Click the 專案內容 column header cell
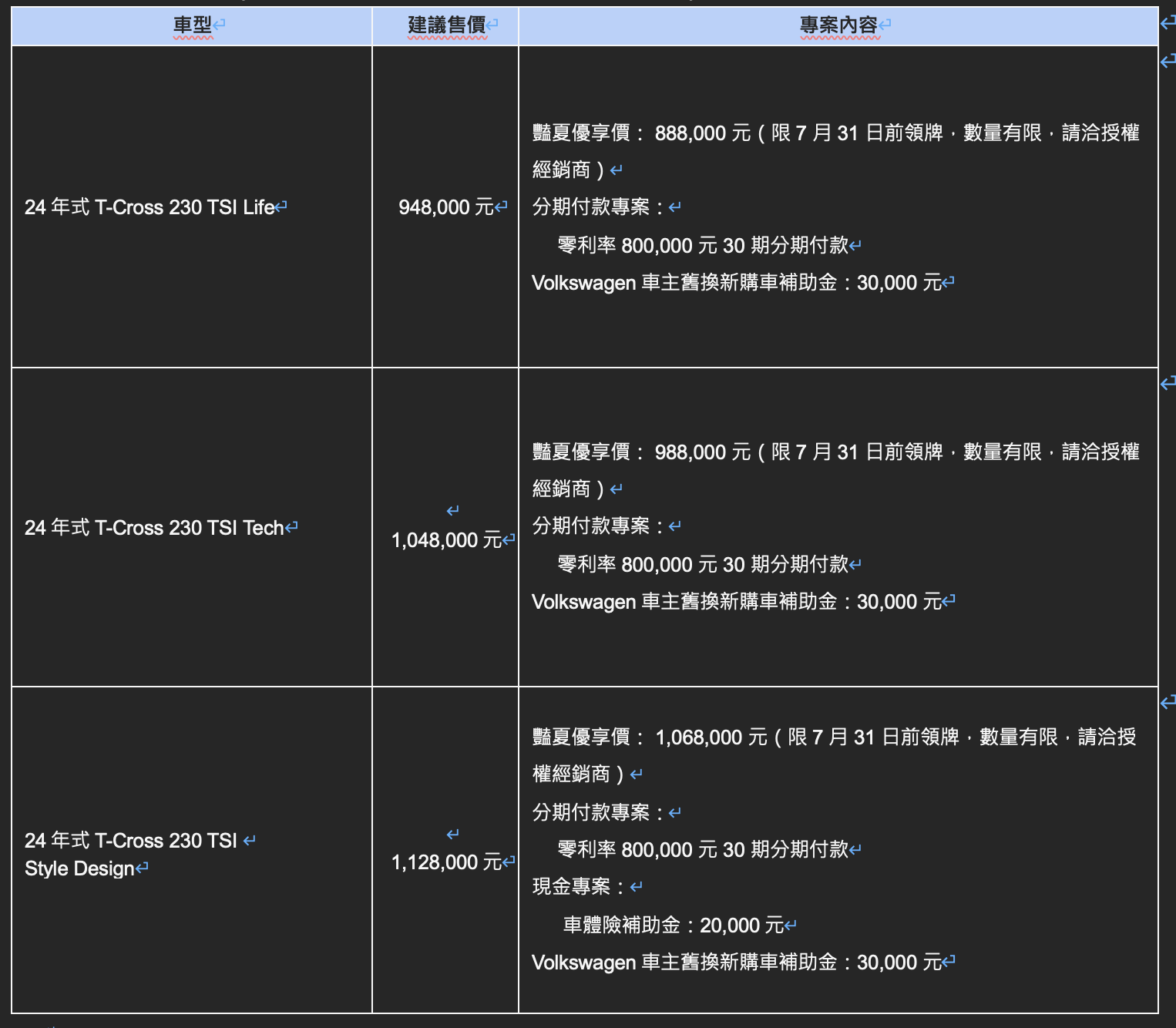This screenshot has width=1176, height=1028. tap(838, 25)
